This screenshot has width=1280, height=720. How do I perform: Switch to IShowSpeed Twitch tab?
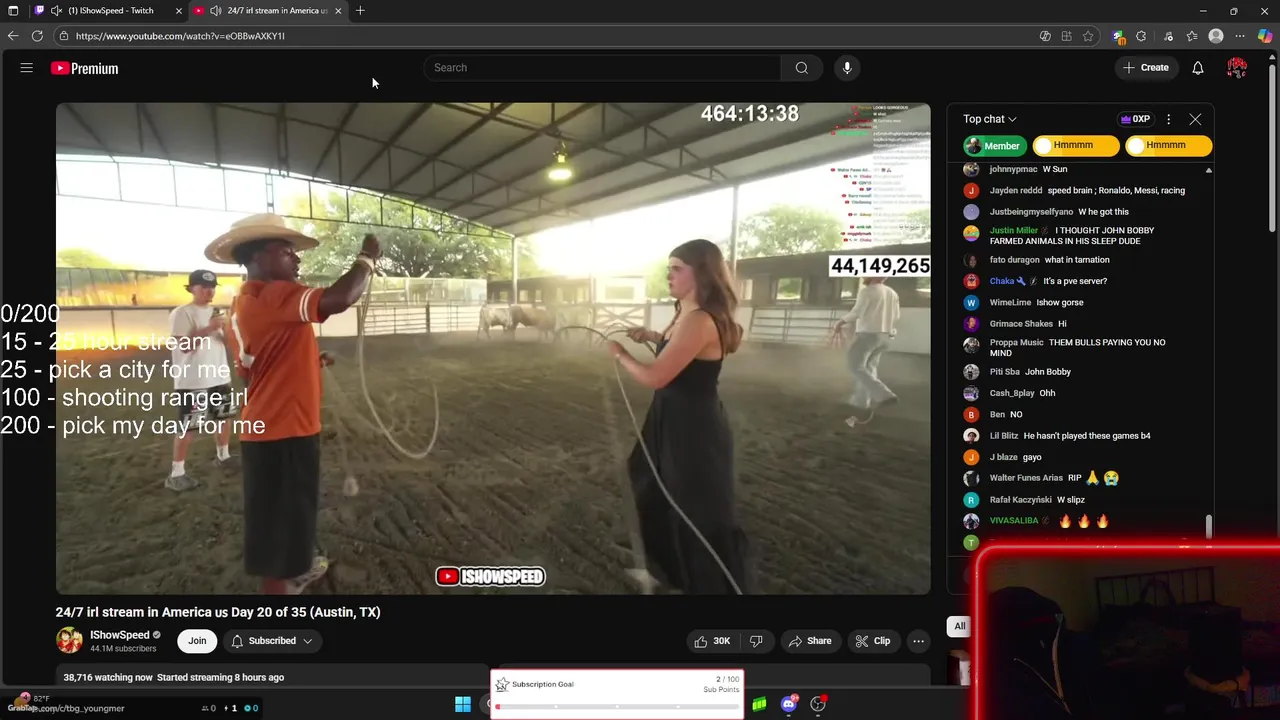point(111,10)
